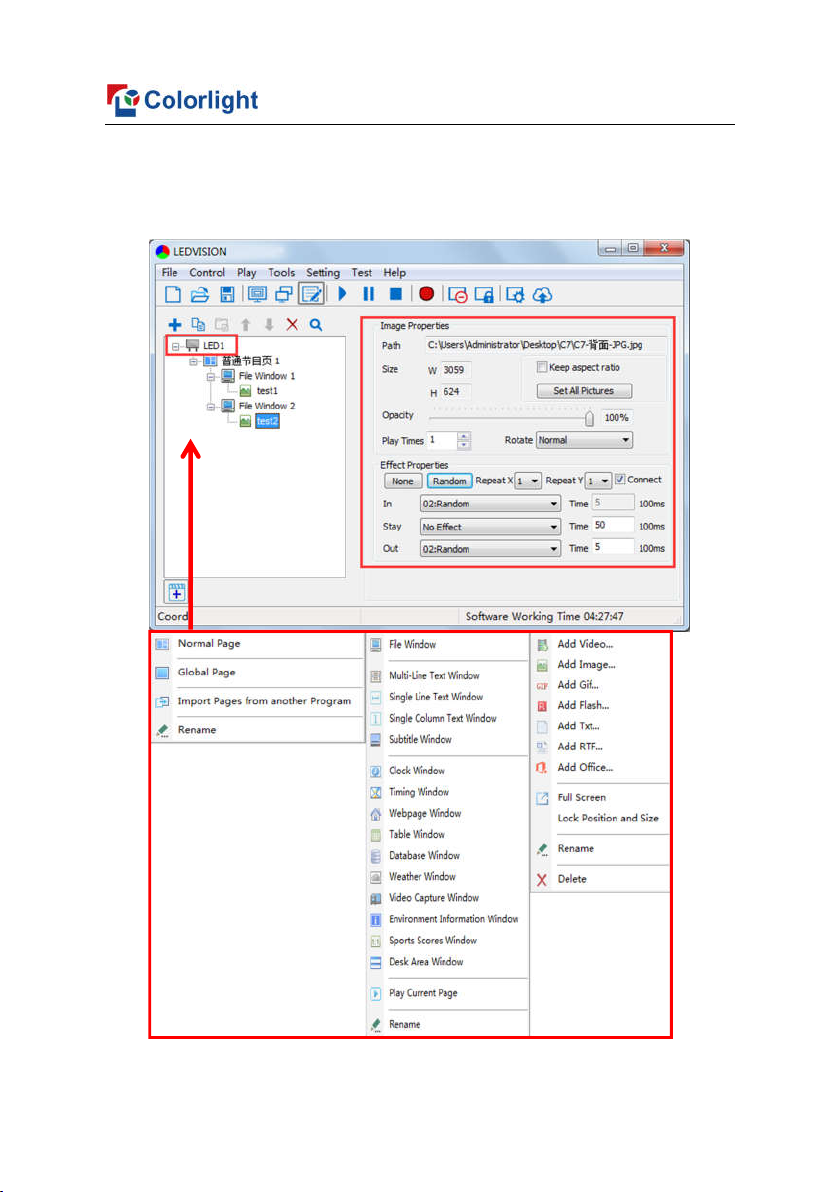The height and width of the screenshot is (1192, 840).
Task: Click the blue plus Add icon above tree
Action: [x=175, y=325]
